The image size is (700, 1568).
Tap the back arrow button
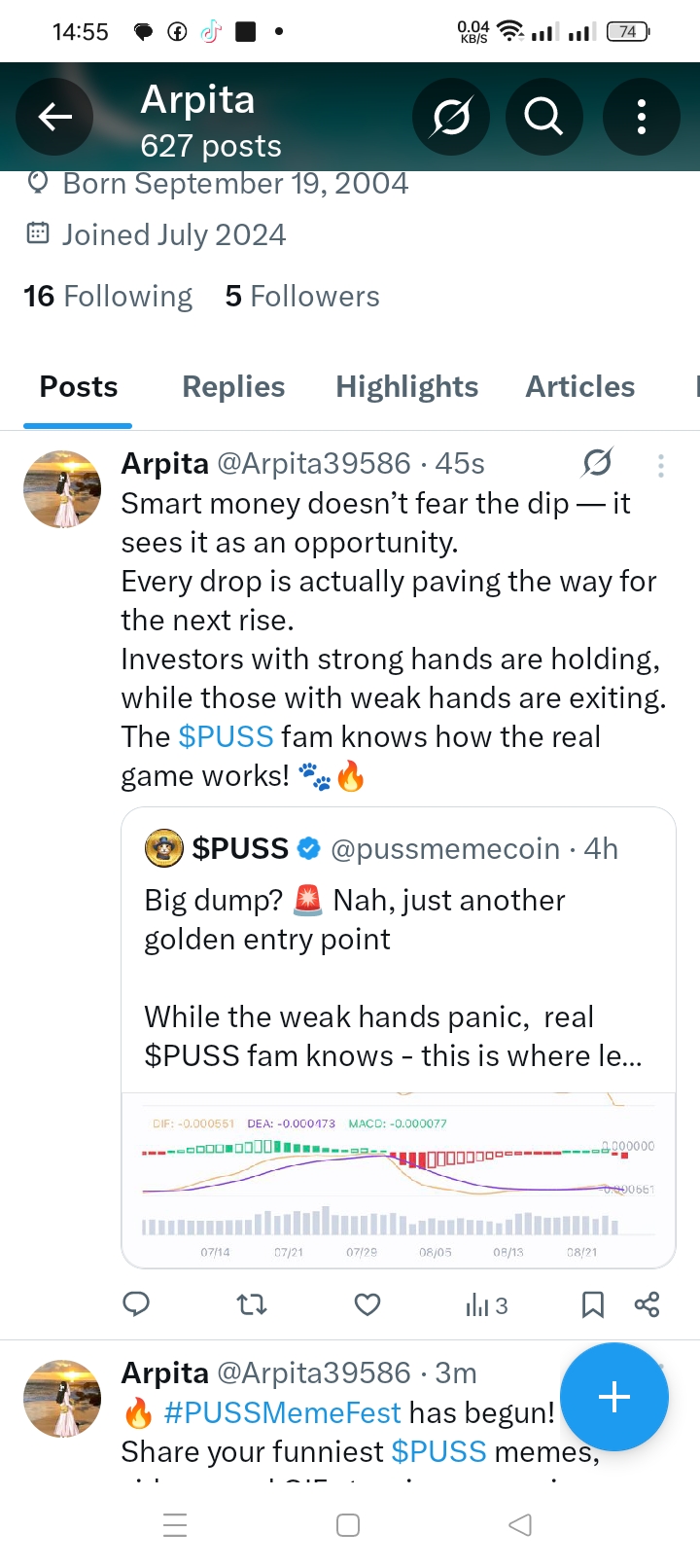pyautogui.click(x=54, y=117)
